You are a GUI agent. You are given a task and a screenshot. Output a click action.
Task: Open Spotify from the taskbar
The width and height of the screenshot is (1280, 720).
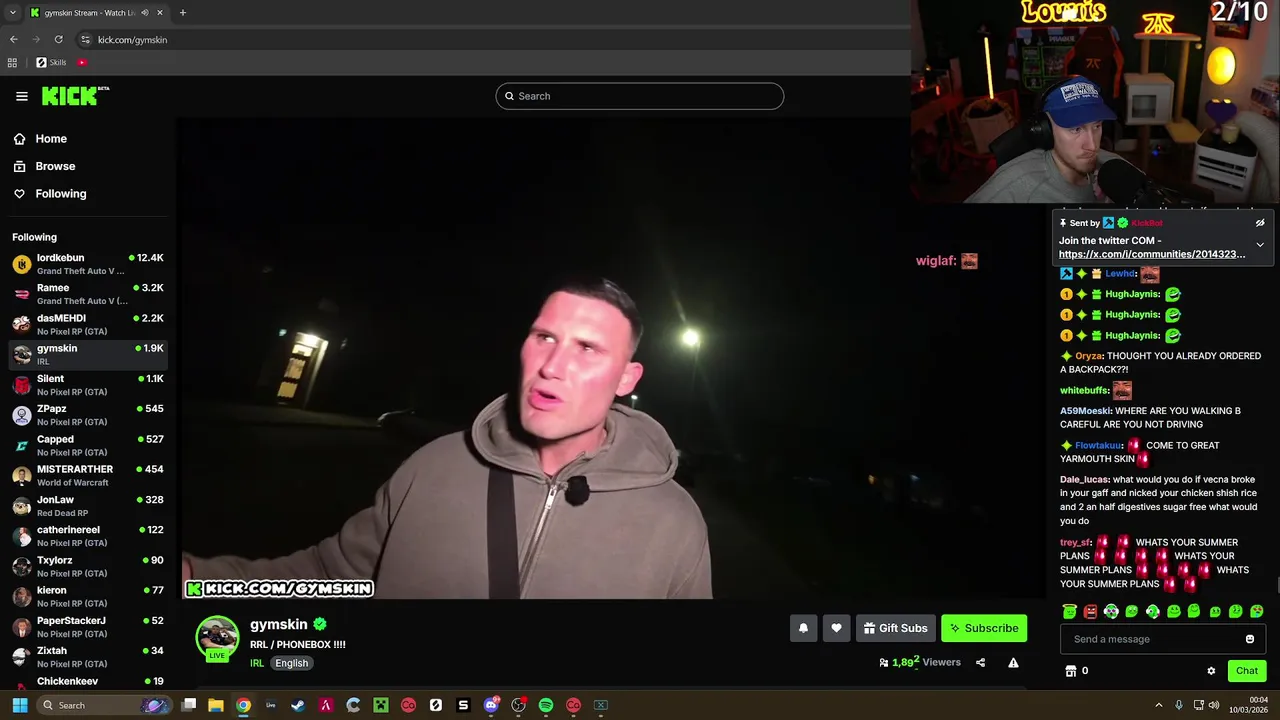tap(546, 705)
